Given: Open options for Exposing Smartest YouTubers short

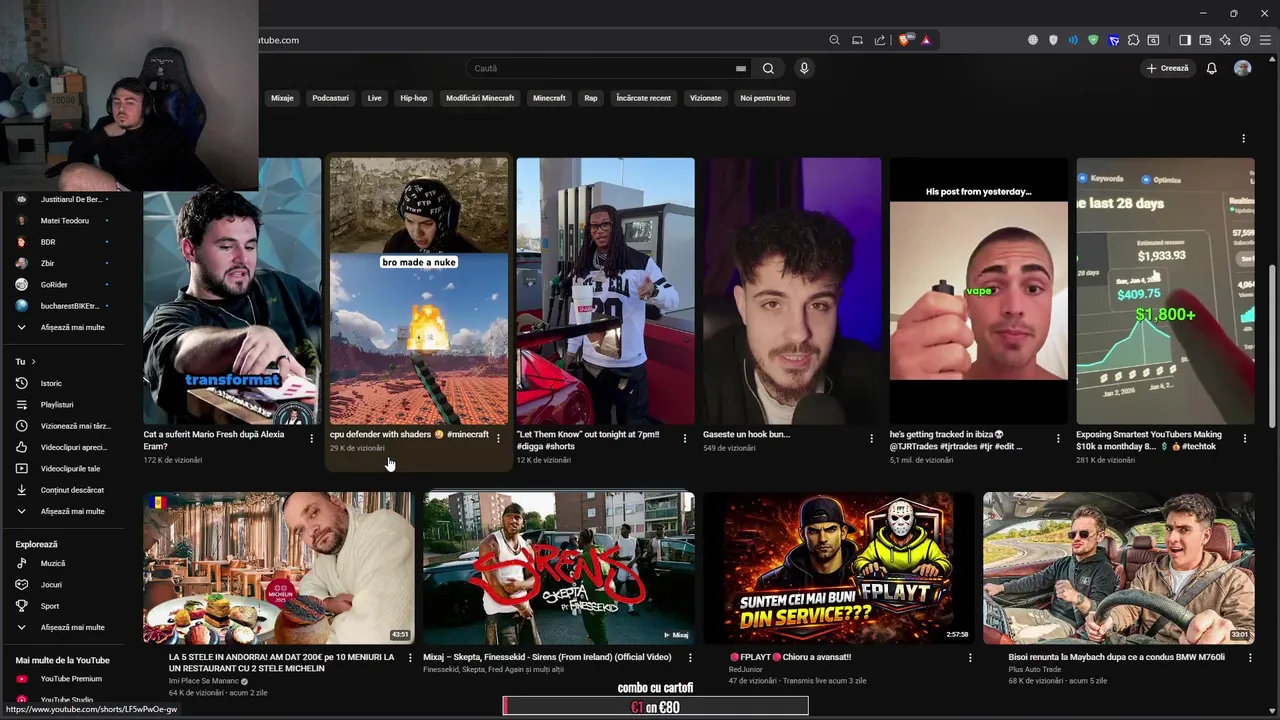Looking at the screenshot, I should click(1245, 439).
